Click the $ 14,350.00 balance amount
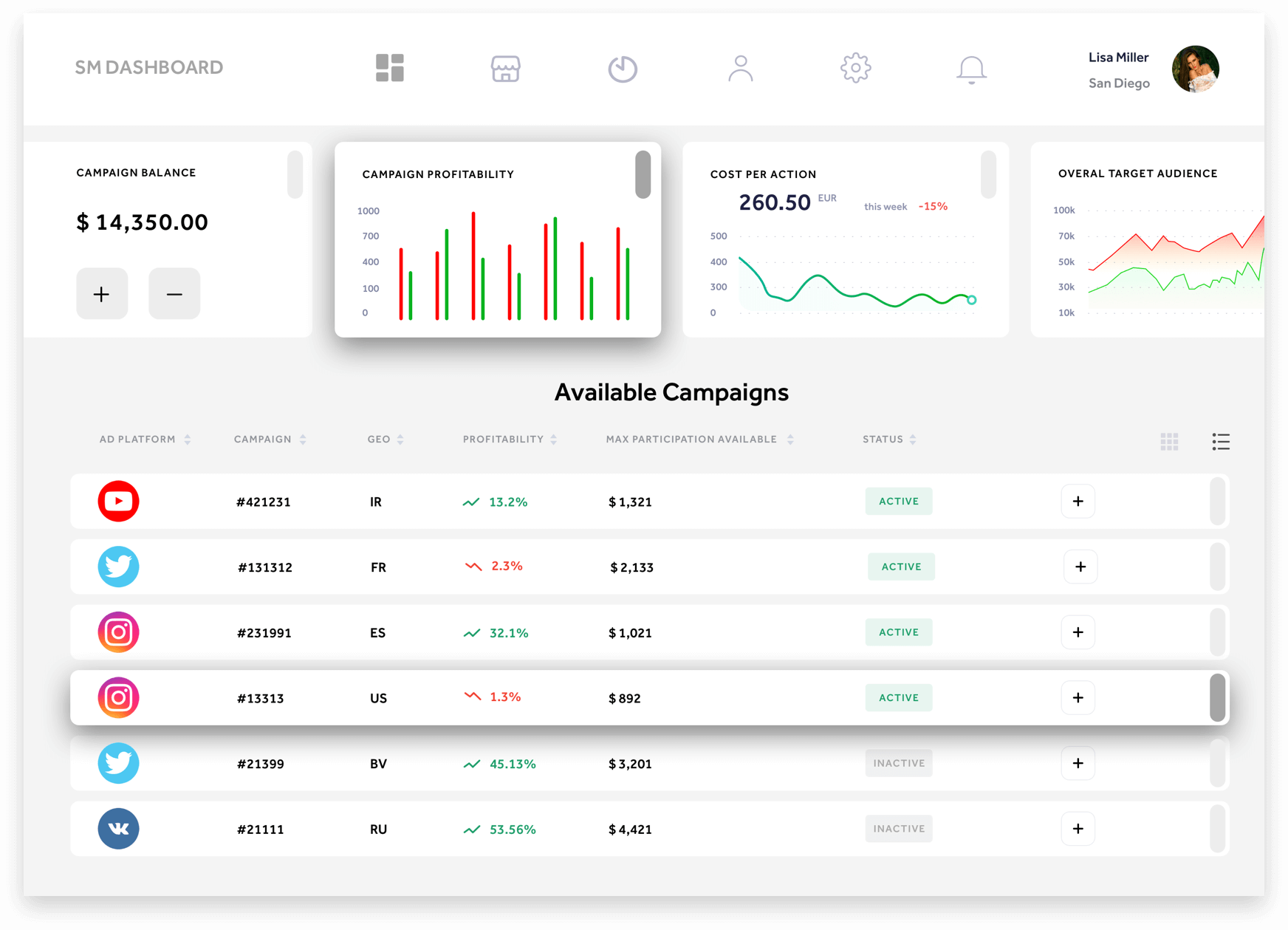This screenshot has height=930, width=1288. tap(143, 222)
